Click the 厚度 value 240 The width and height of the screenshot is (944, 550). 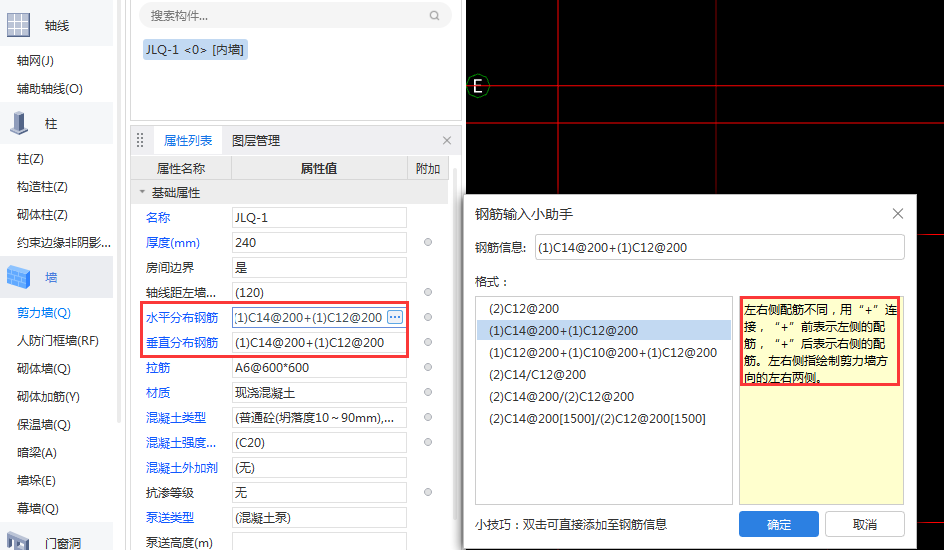319,243
